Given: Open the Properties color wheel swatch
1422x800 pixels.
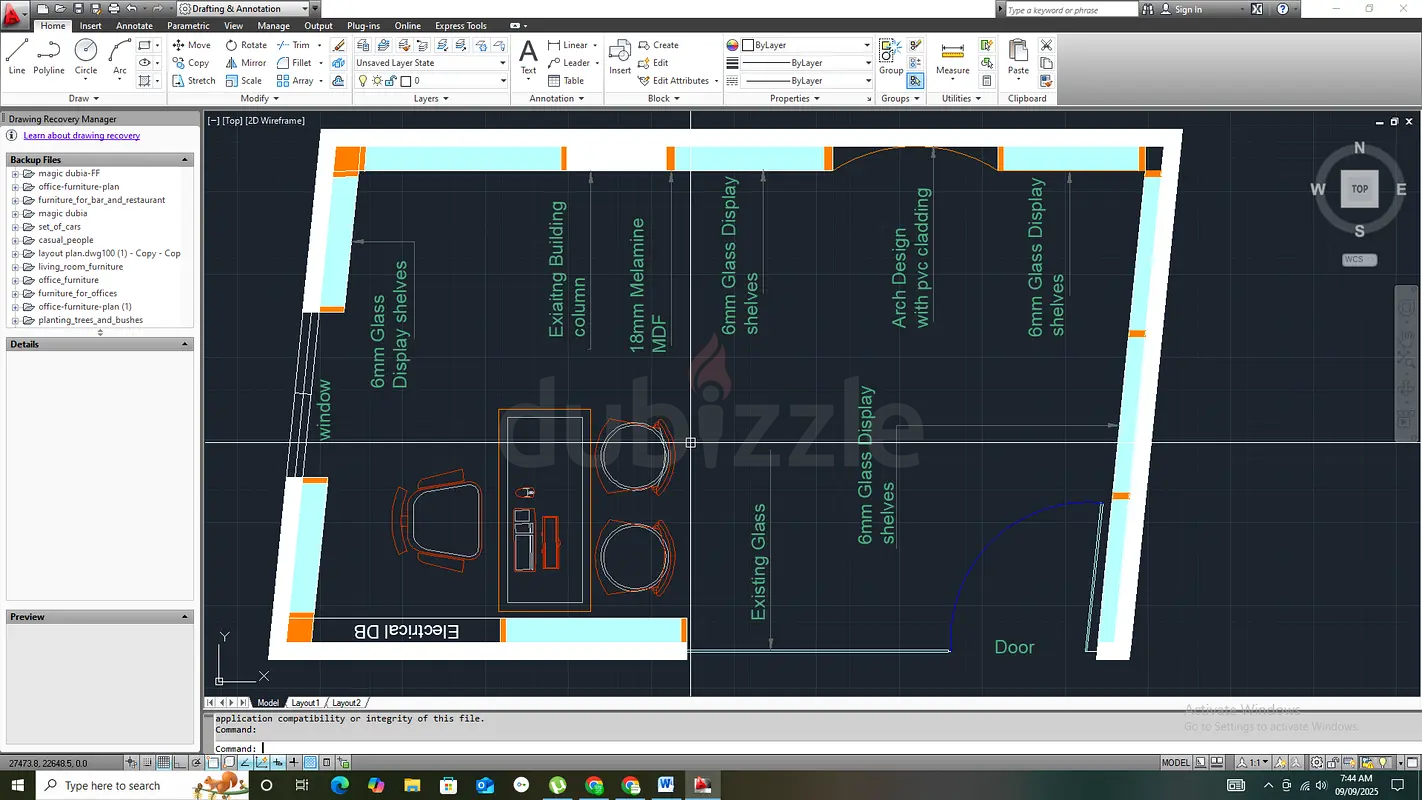Looking at the screenshot, I should (x=732, y=44).
